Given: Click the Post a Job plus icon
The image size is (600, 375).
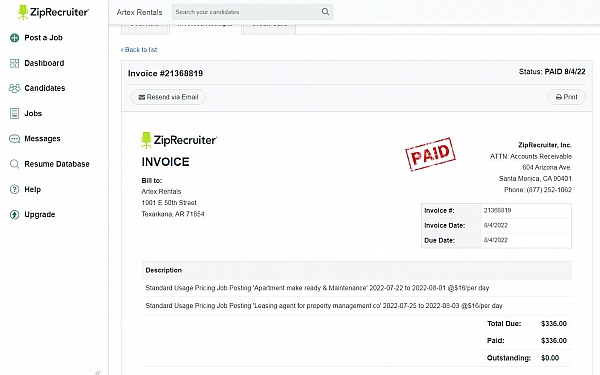Looking at the screenshot, I should click(15, 38).
